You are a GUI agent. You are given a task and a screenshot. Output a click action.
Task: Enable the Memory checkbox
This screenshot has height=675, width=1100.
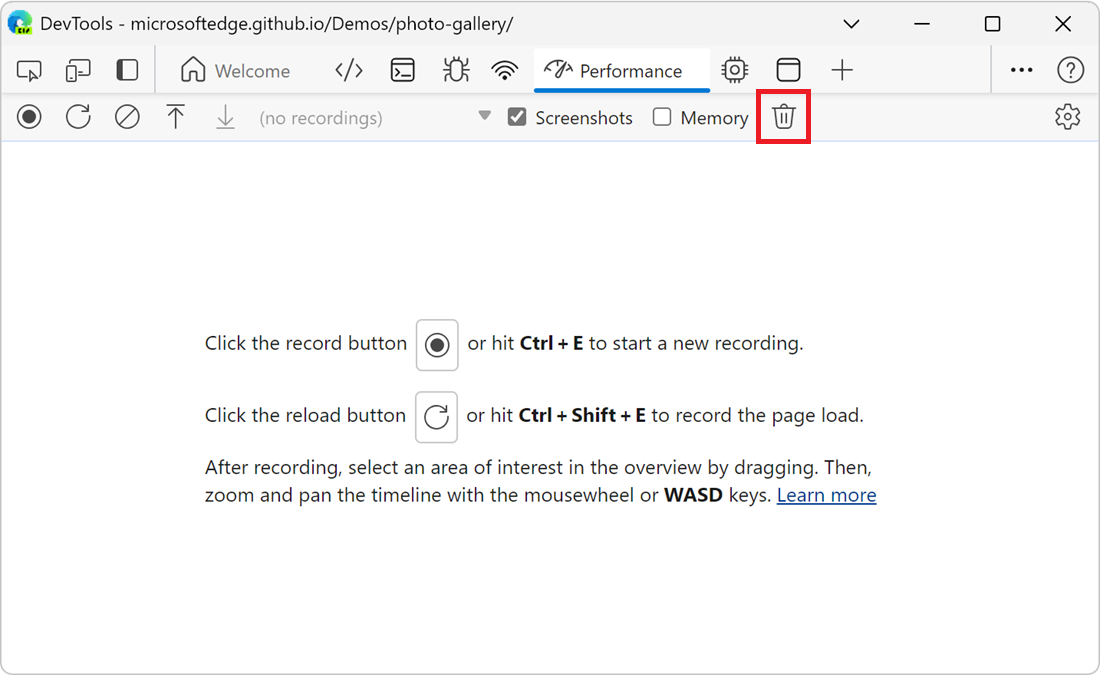(662, 117)
